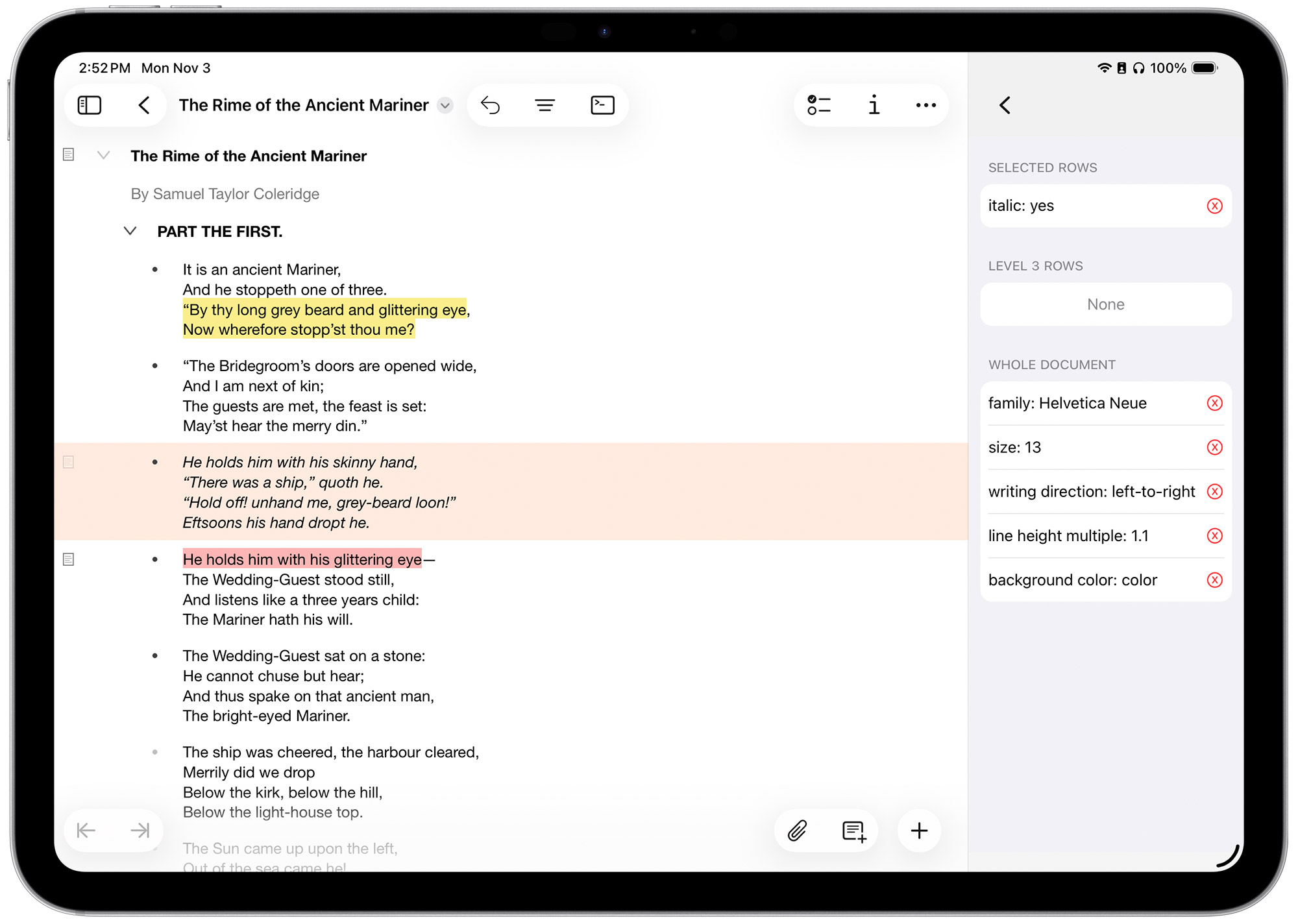Remove the italic: yes selected style
The height and width of the screenshot is (924, 1298).
click(1214, 206)
